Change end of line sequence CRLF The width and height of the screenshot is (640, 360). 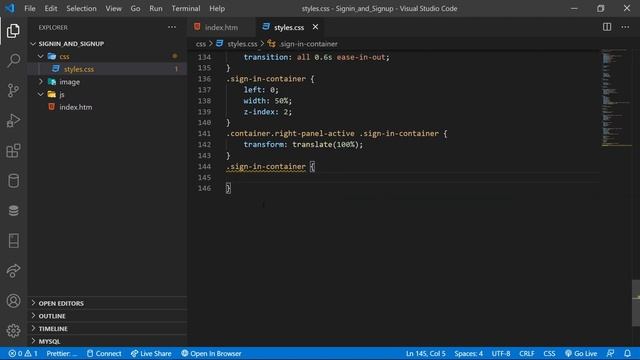coord(527,353)
